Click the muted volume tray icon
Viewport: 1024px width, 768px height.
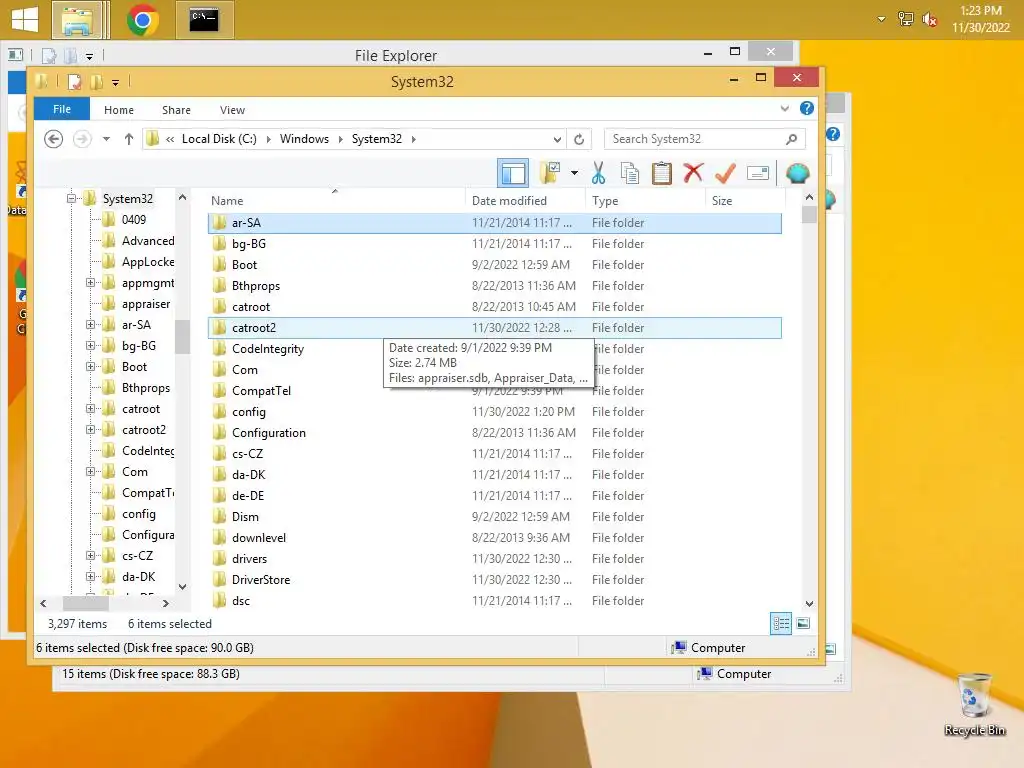(x=929, y=20)
